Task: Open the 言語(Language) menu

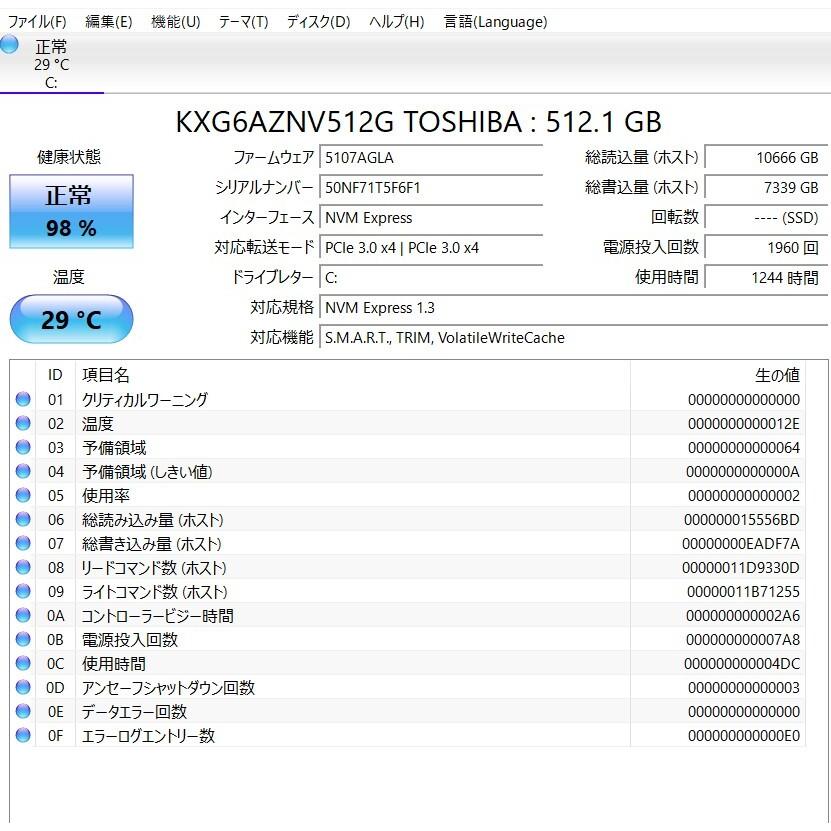Action: (496, 22)
